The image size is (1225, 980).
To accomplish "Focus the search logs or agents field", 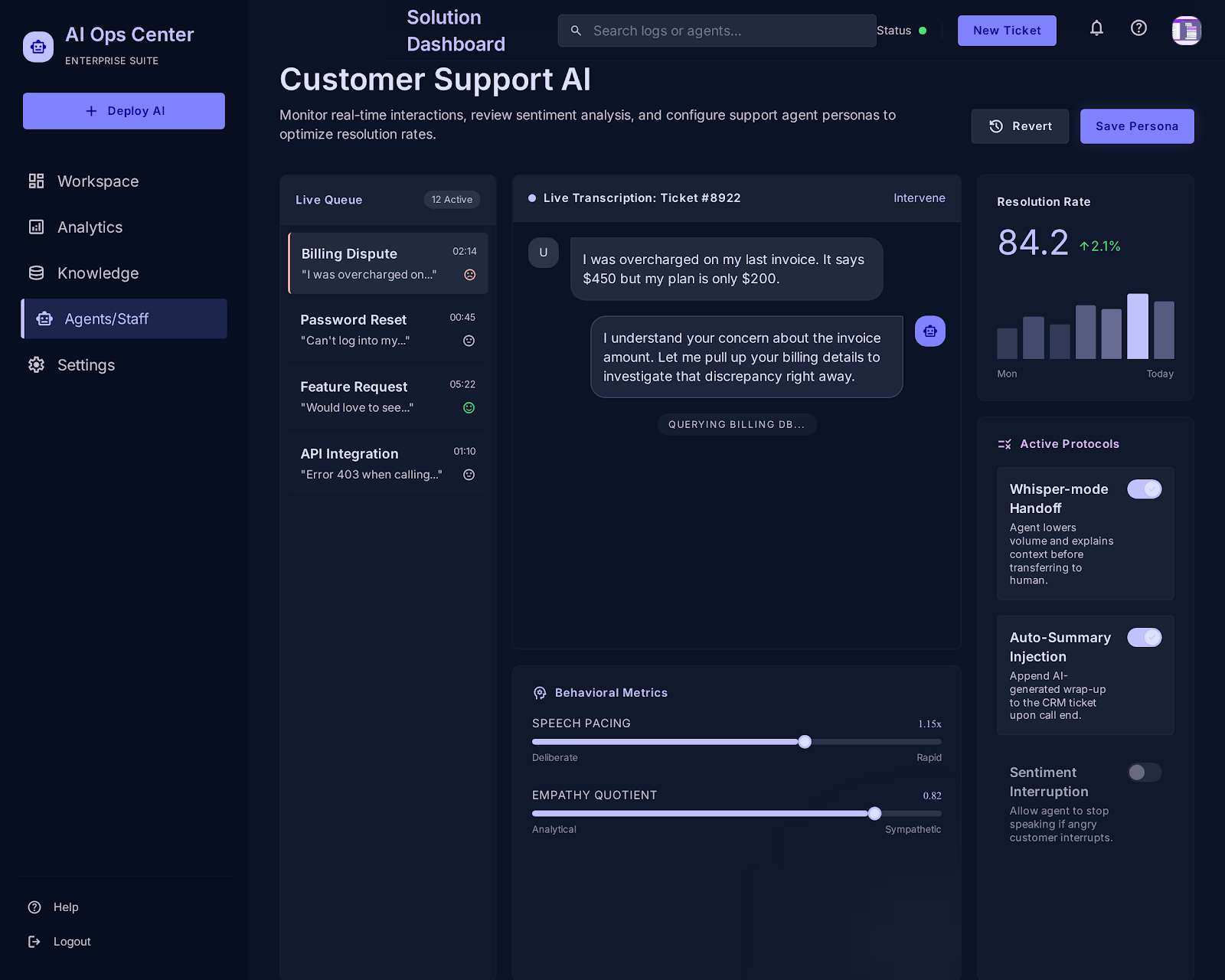I will click(x=717, y=31).
